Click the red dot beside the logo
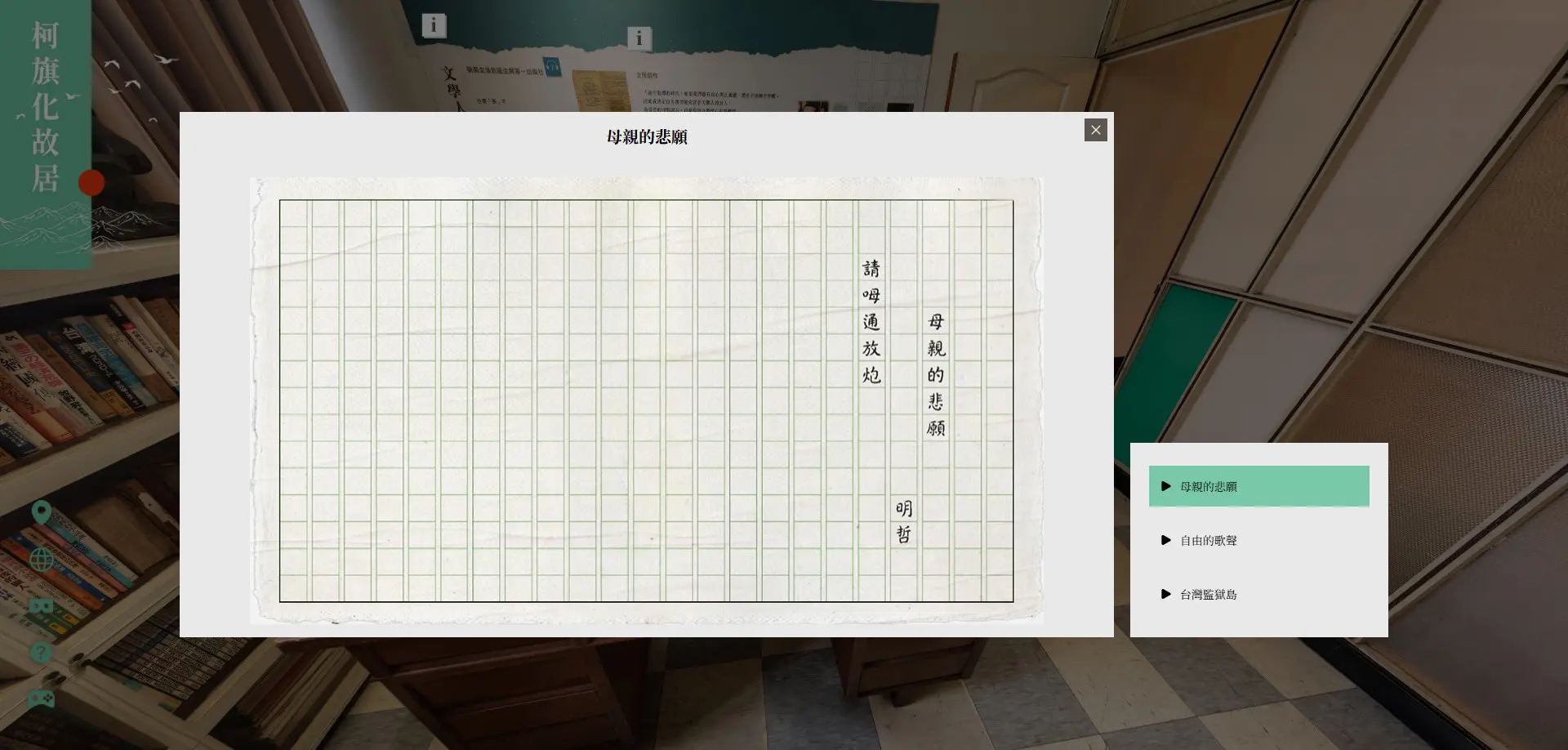The width and height of the screenshot is (1568, 750). [91, 183]
